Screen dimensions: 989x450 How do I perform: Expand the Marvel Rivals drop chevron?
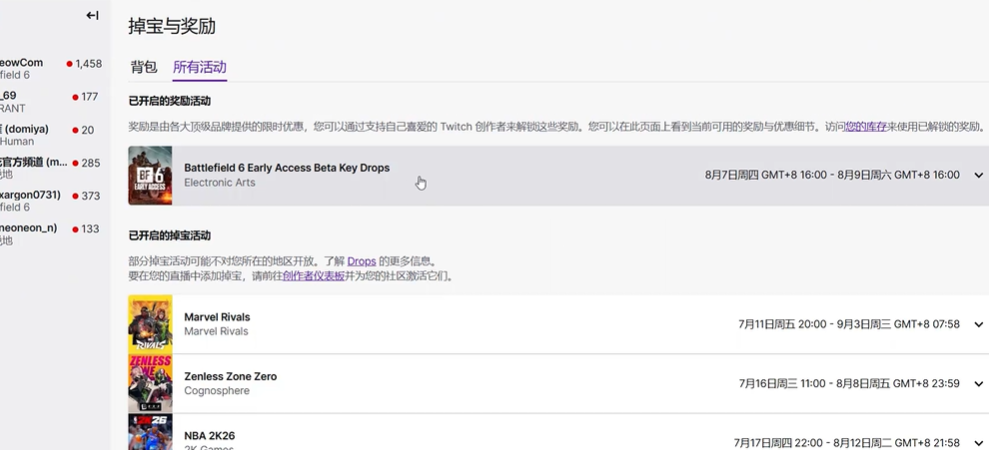(x=978, y=324)
